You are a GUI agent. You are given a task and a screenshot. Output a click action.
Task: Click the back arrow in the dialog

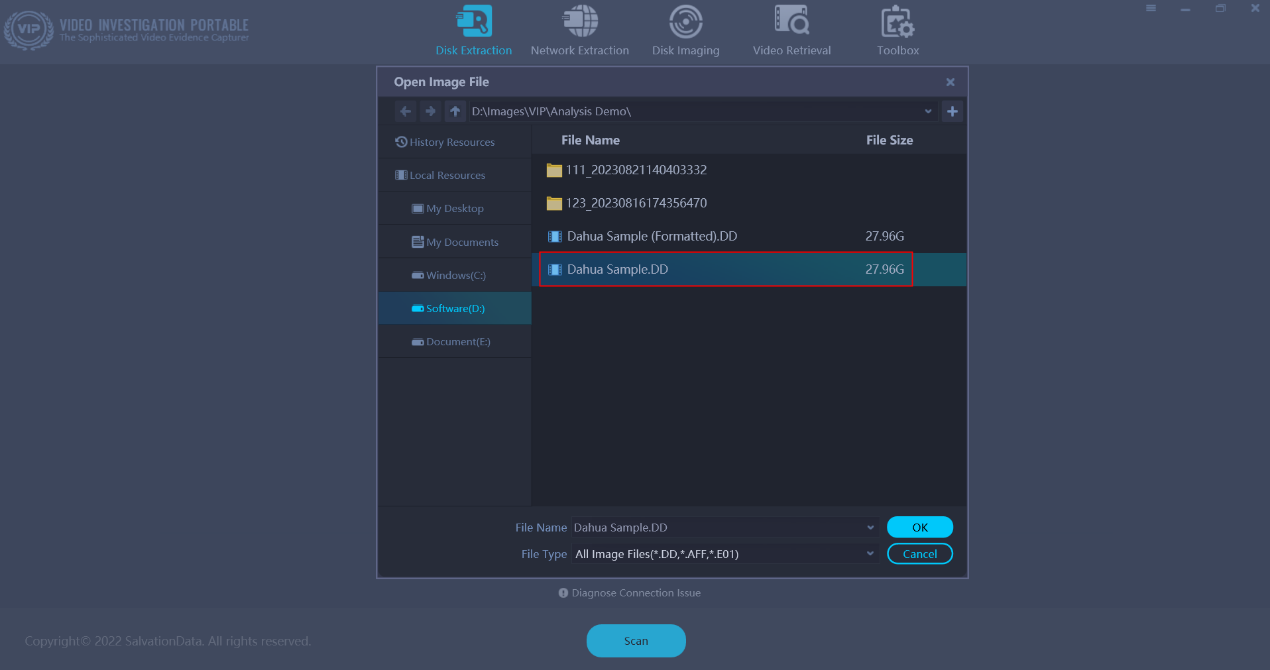(x=405, y=111)
